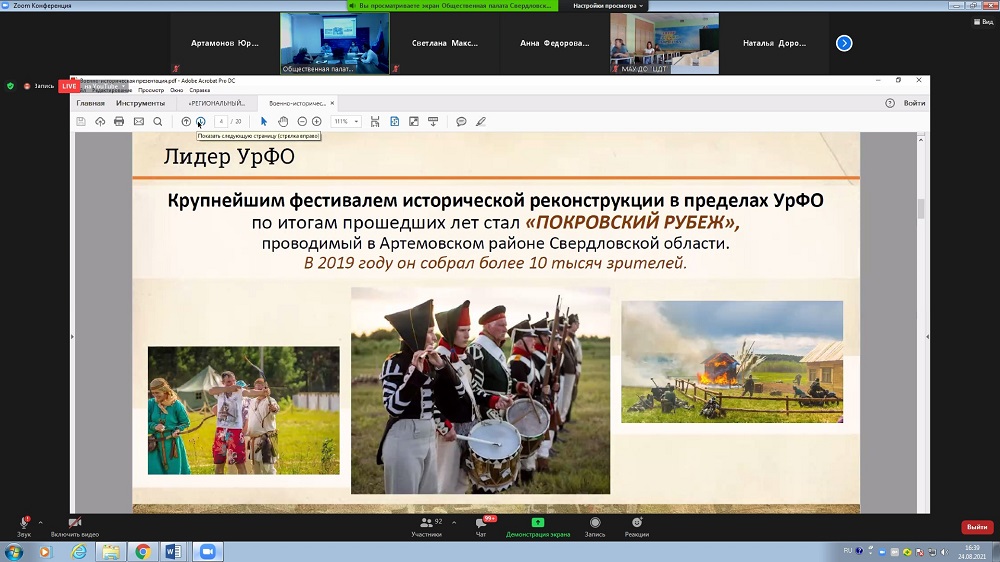This screenshot has width=1000, height=562.
Task: Select the МАУ ДО ЦДТ video thumbnail
Action: coord(665,43)
